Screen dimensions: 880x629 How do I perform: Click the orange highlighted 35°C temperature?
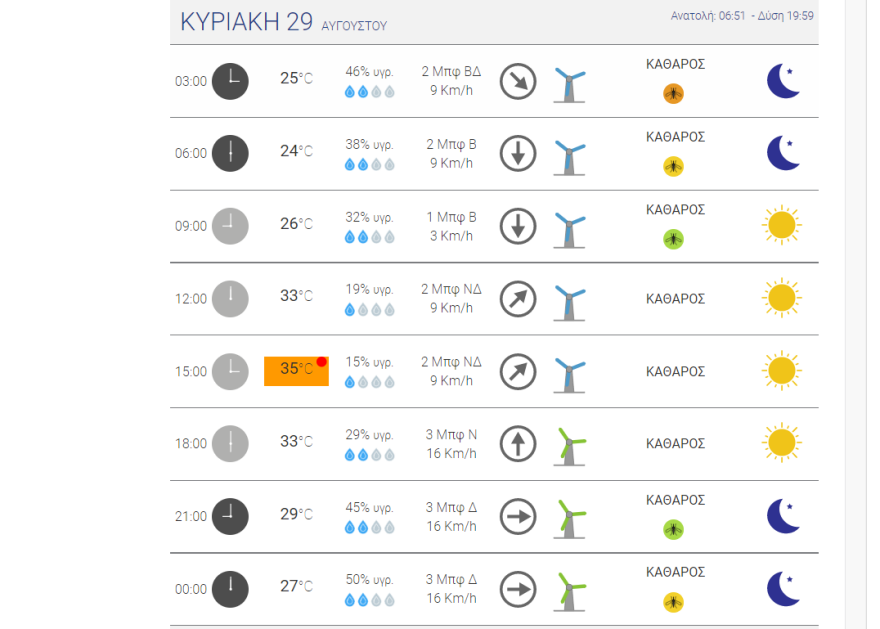pyautogui.click(x=296, y=370)
